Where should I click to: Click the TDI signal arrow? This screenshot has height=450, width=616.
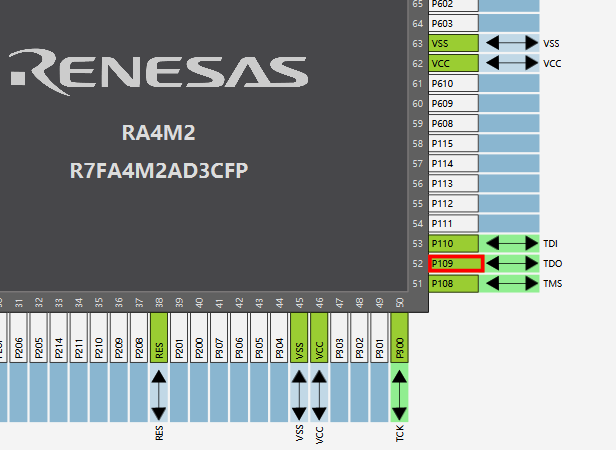click(512, 244)
